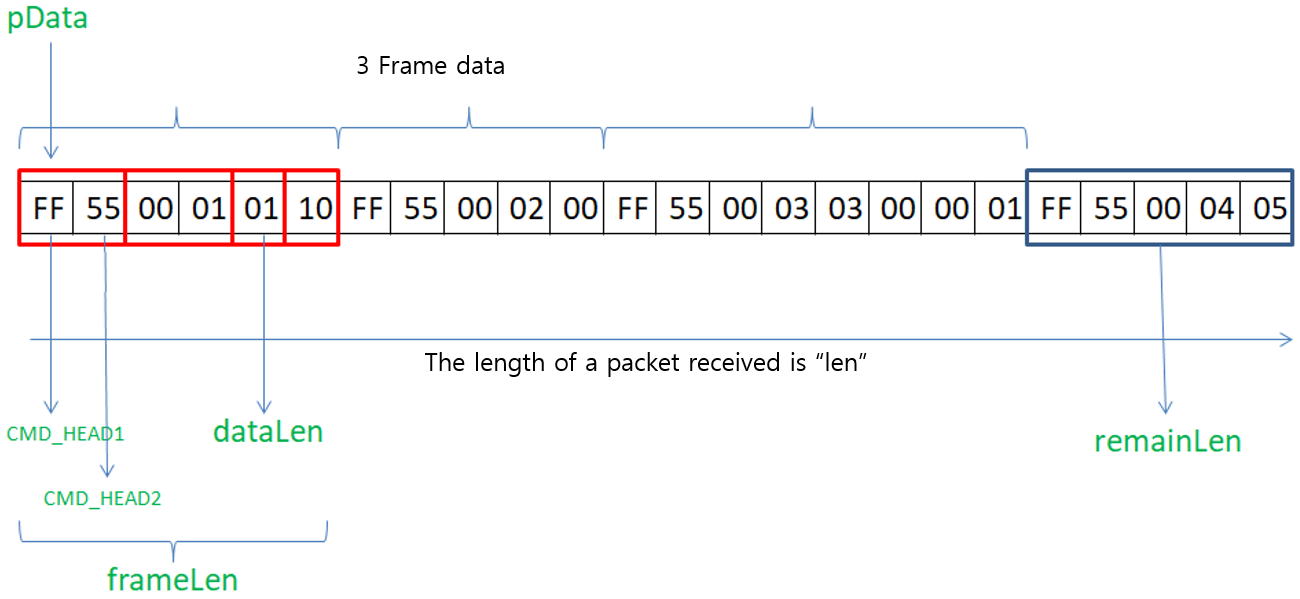Click the 55 cell in the first red box
Viewport: 1300px width, 599px height.
pyautogui.click(x=101, y=209)
